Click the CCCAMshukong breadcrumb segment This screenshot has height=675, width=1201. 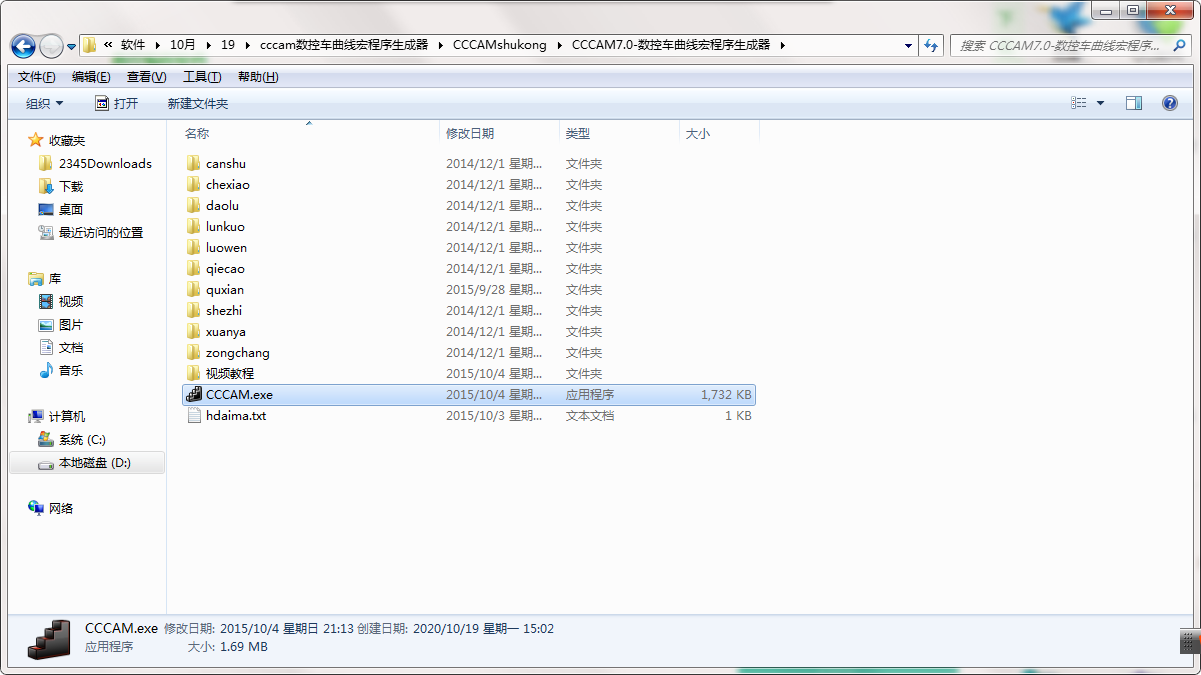(x=500, y=45)
